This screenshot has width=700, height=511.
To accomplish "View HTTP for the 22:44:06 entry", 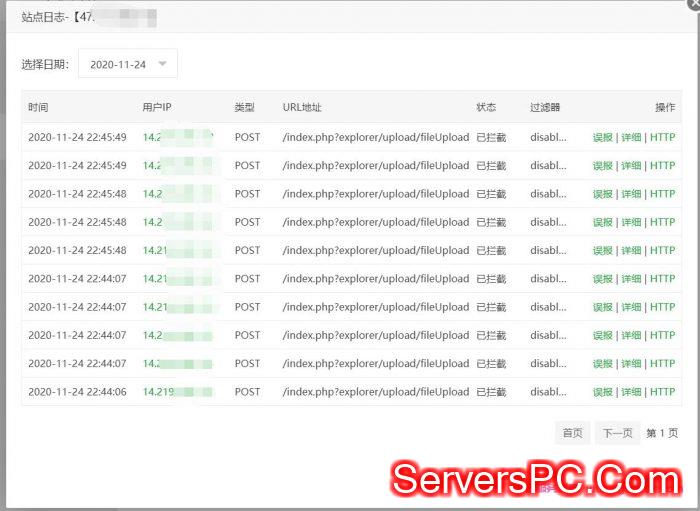I will (x=662, y=392).
